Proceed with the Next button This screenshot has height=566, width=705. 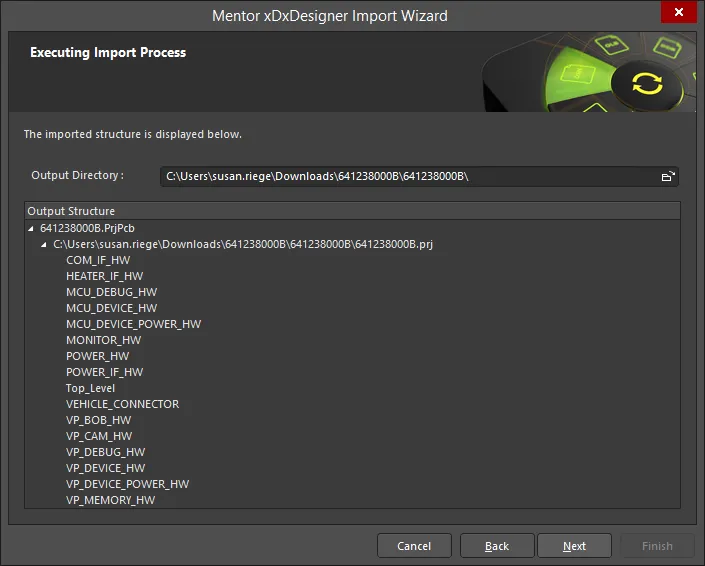click(x=574, y=546)
